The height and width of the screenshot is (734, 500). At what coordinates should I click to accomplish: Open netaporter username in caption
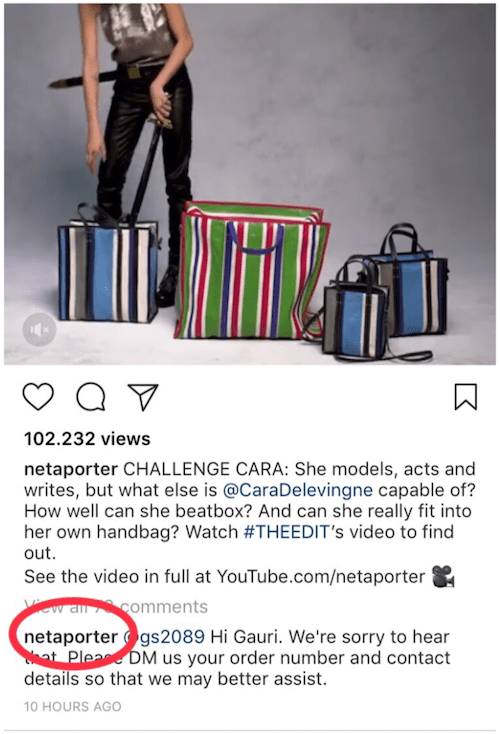pyautogui.click(x=71, y=469)
